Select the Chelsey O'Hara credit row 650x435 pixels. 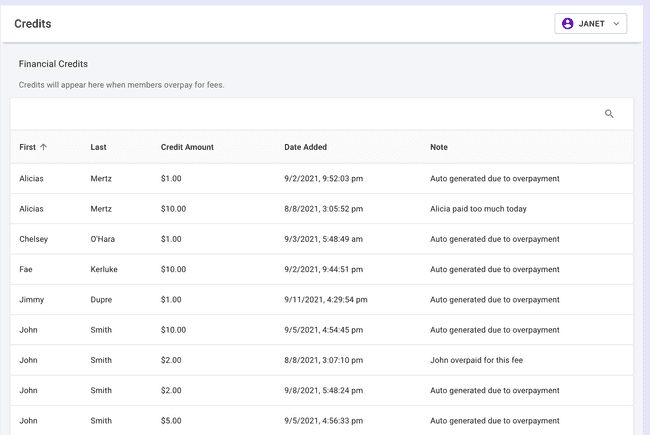tap(320, 239)
